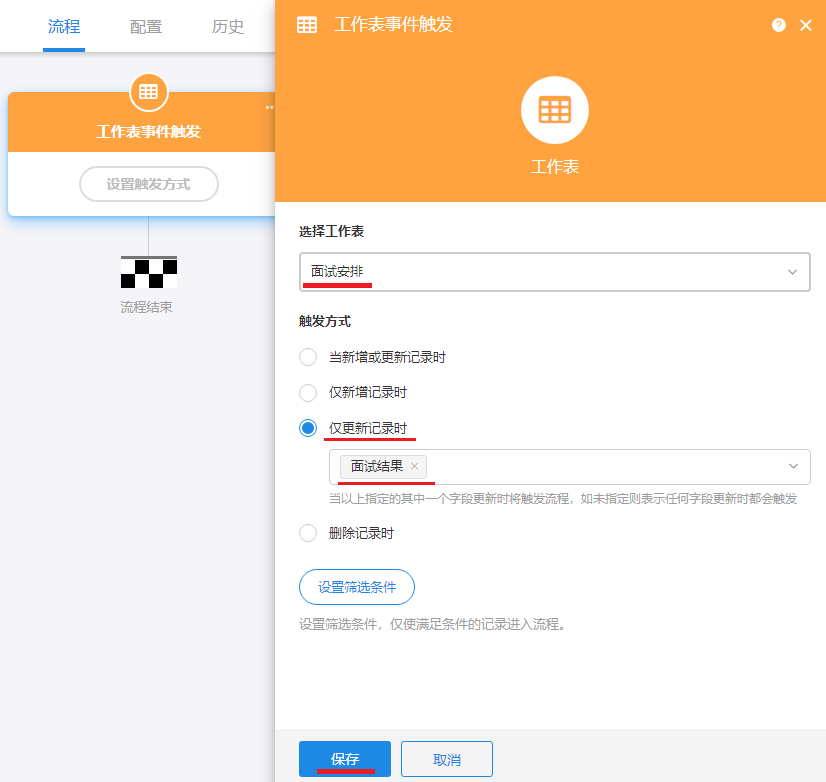Select 仅新增记录时 radio option

[308, 393]
